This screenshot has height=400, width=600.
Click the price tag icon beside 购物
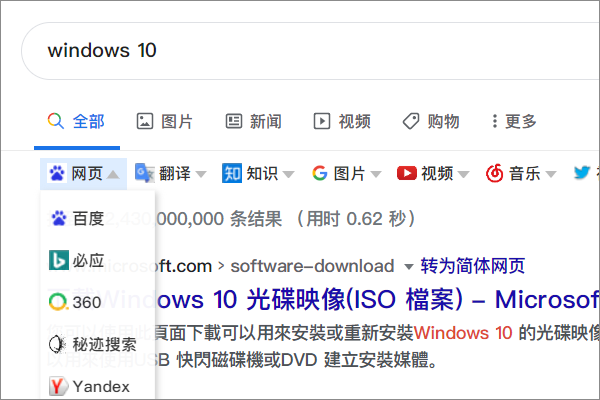click(411, 121)
